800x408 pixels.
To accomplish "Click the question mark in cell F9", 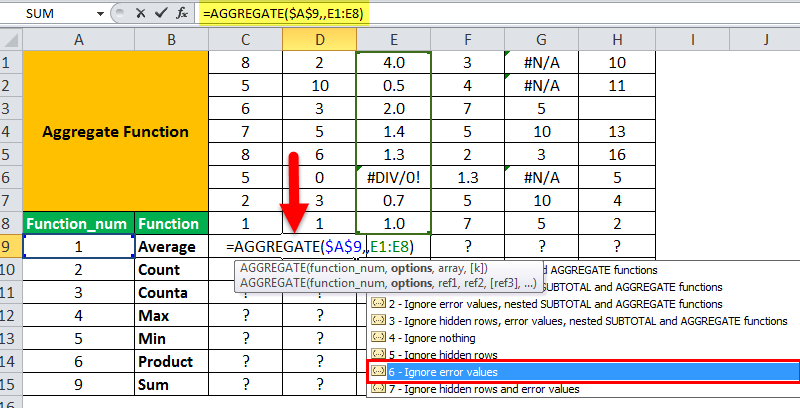I will point(467,246).
